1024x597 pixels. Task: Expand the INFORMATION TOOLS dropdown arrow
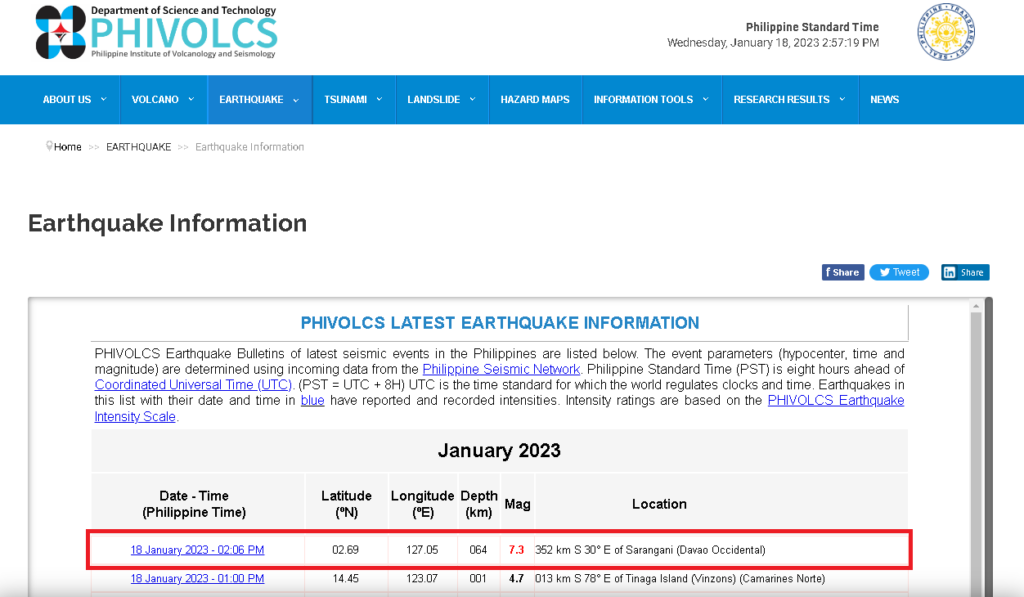(x=705, y=99)
